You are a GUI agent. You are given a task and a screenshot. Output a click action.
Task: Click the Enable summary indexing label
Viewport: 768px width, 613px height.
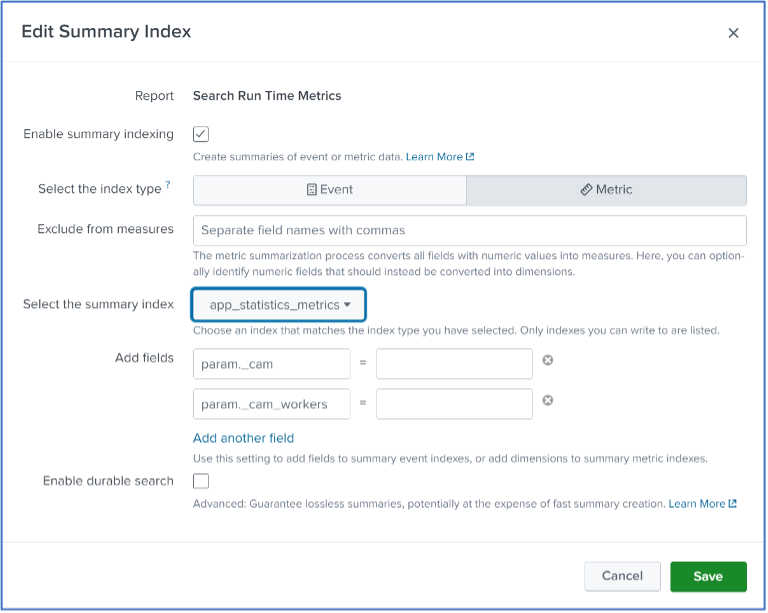(98, 134)
